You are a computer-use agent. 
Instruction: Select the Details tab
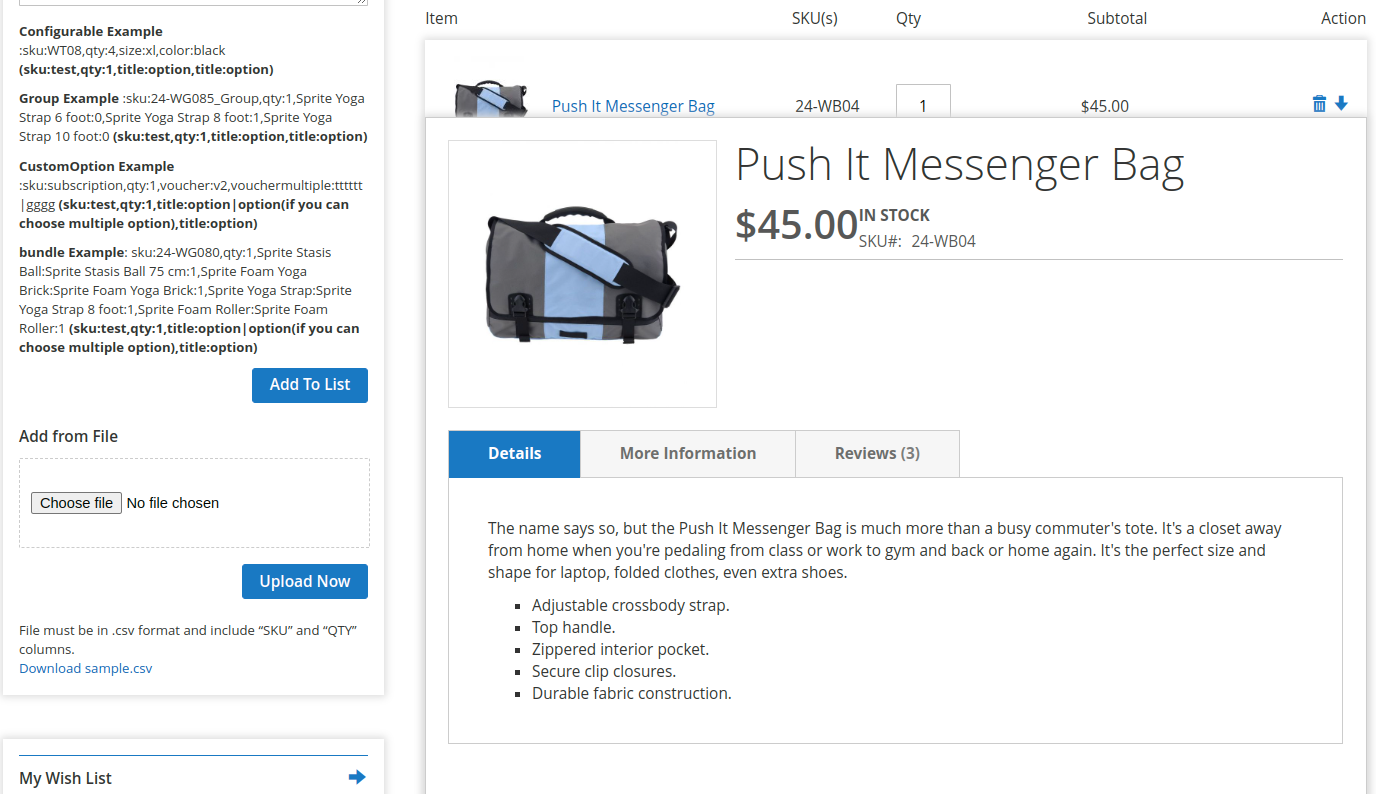[514, 453]
